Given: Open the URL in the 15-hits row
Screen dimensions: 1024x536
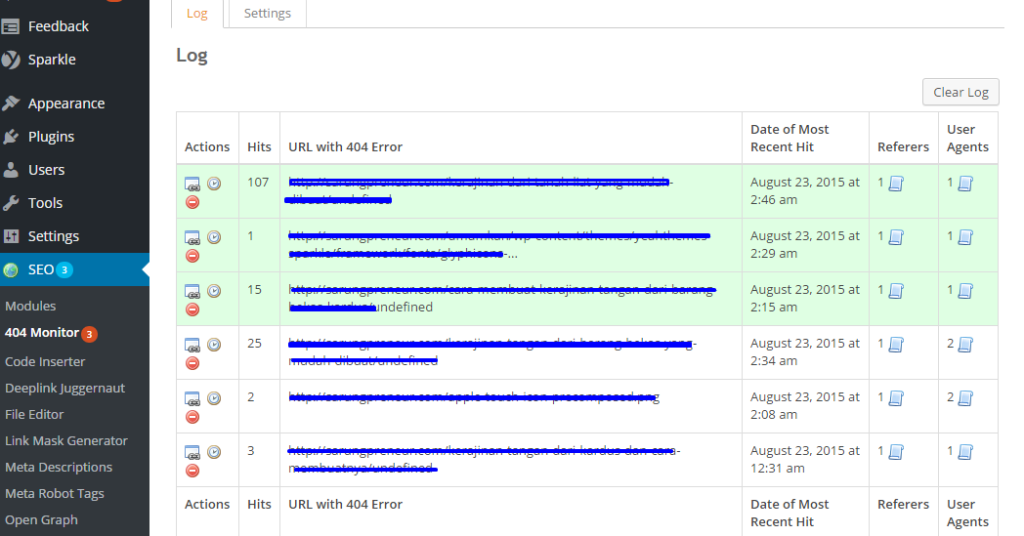Looking at the screenshot, I should [x=192, y=291].
